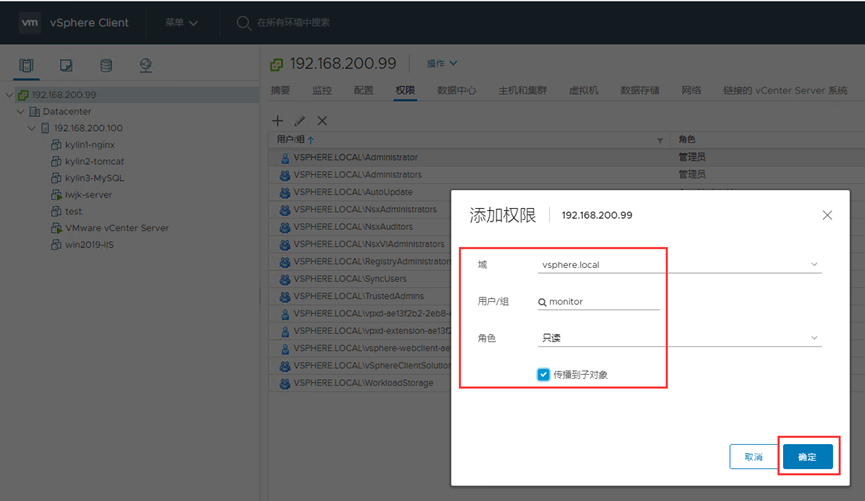Click the delete permission X icon
This screenshot has height=501, width=865.
[x=322, y=120]
